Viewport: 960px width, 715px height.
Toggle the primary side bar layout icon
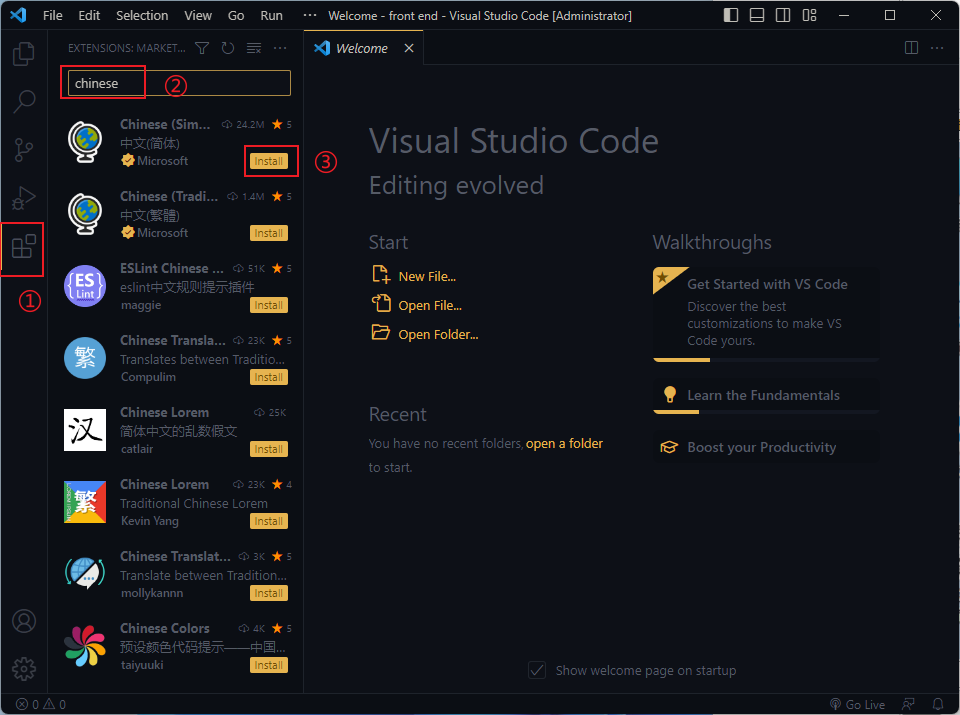(731, 15)
